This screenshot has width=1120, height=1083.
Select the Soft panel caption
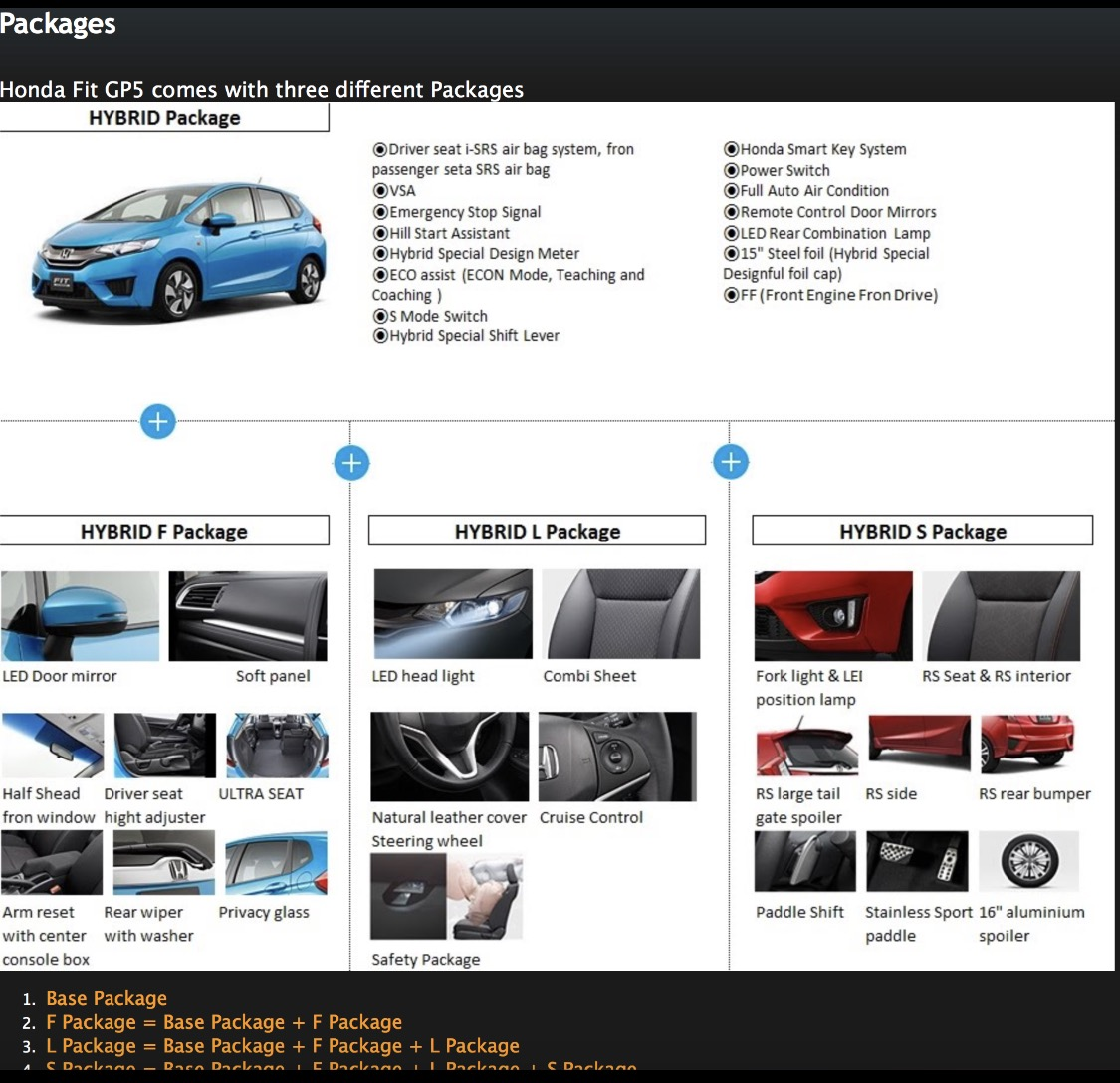(273, 676)
